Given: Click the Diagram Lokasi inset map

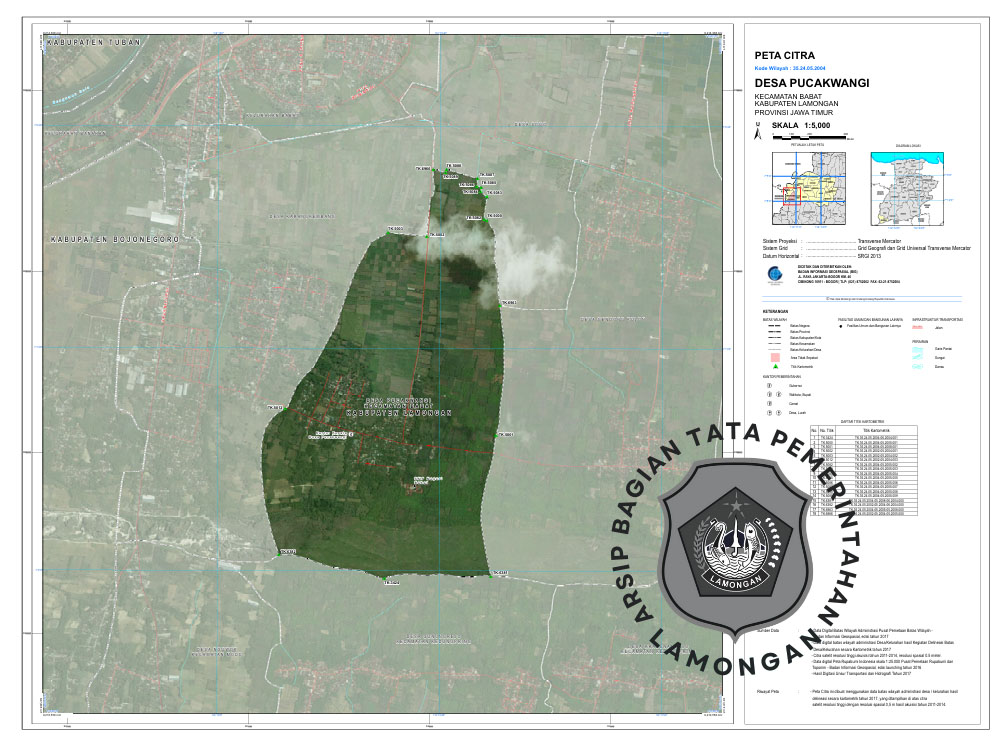Looking at the screenshot, I should pos(907,188).
